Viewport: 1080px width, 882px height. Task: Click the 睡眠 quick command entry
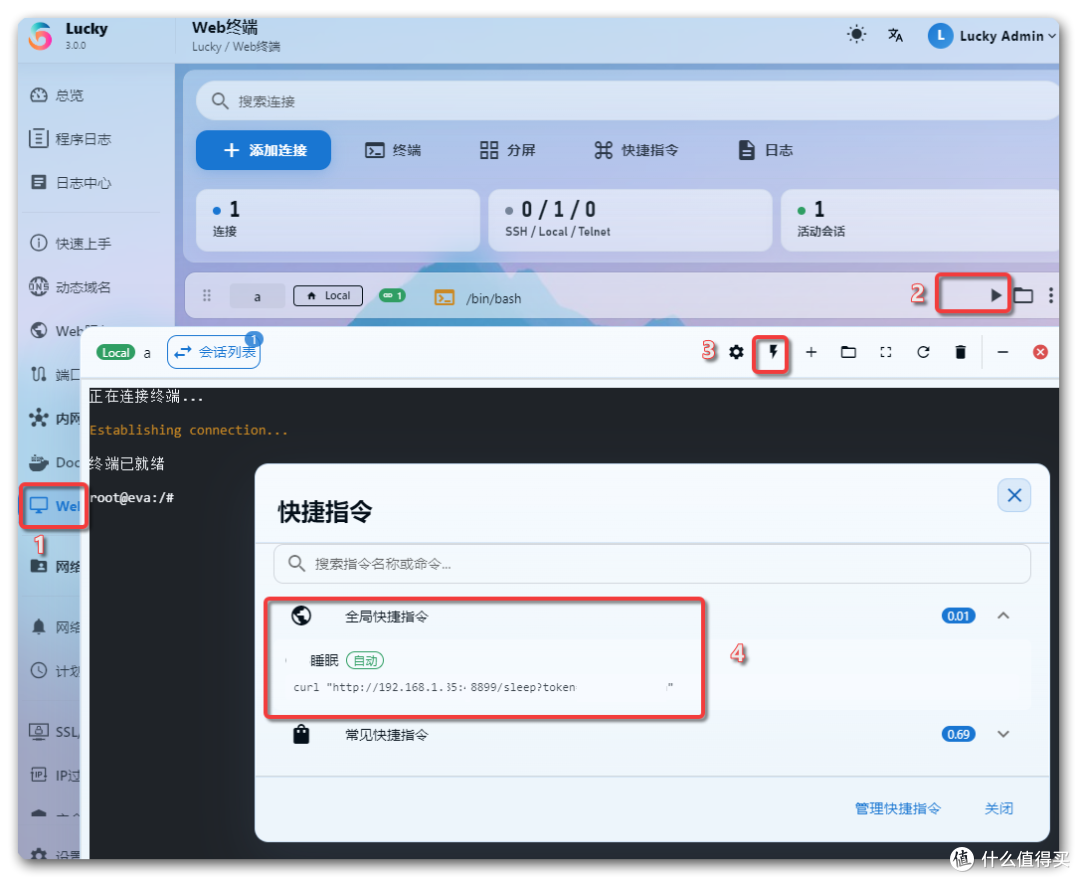324,661
